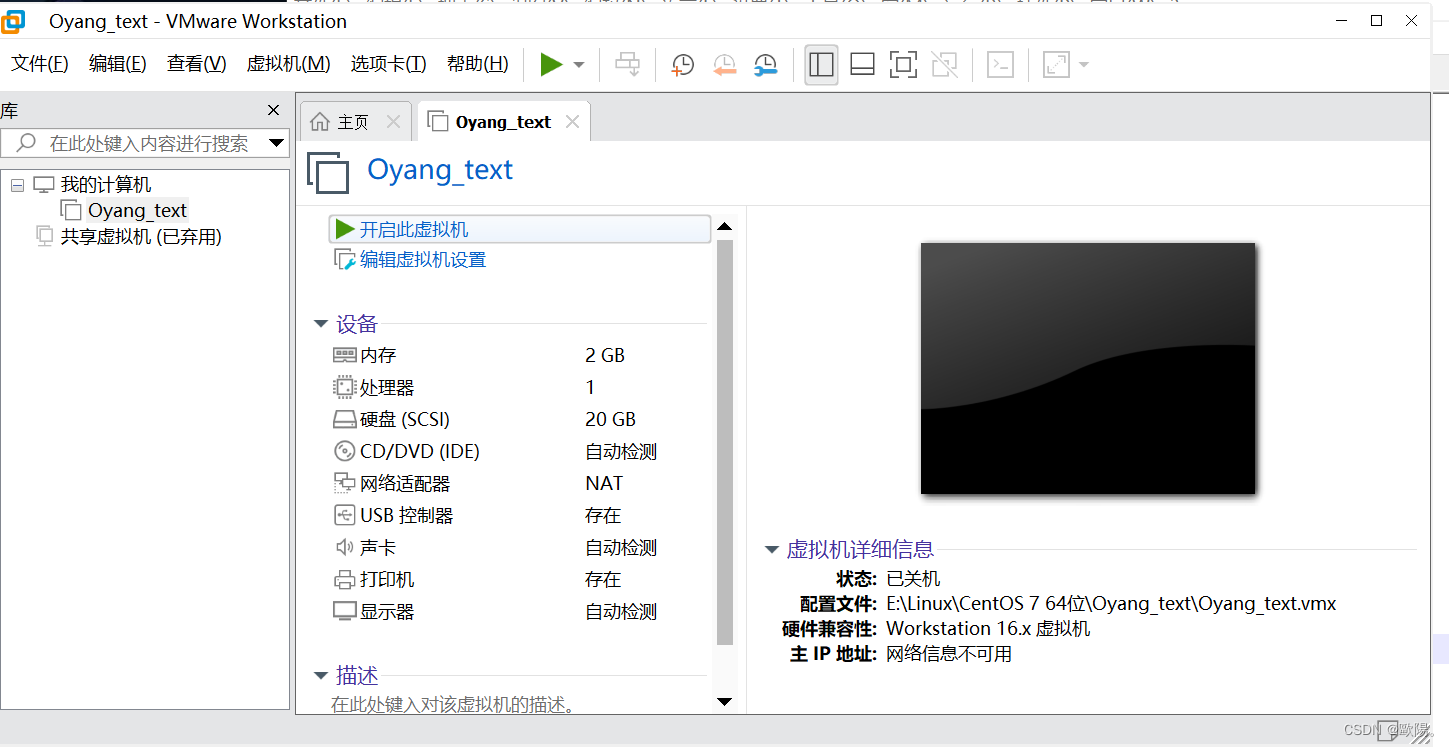Click the config file path Oyang_text.vmx
The image size is (1449, 747).
1111,604
